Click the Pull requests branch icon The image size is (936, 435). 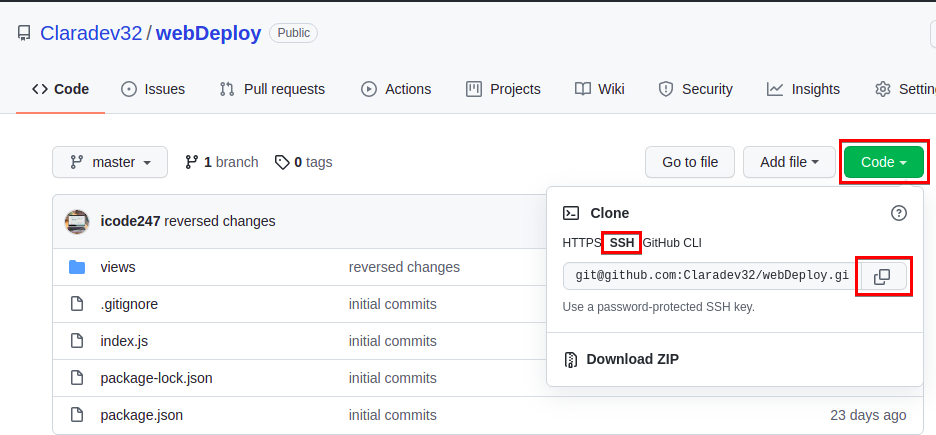coord(227,90)
